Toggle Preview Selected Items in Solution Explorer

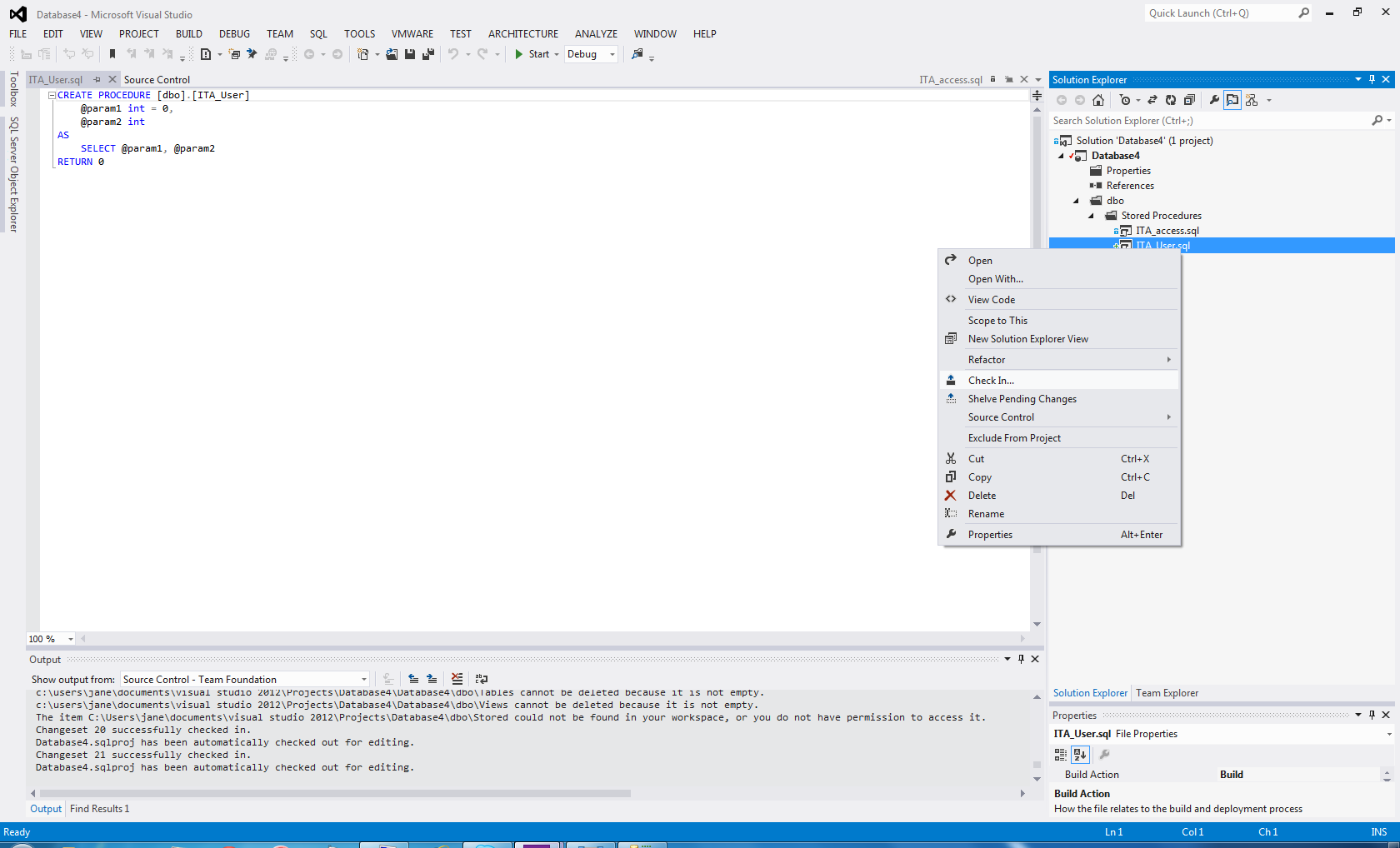[x=1232, y=100]
